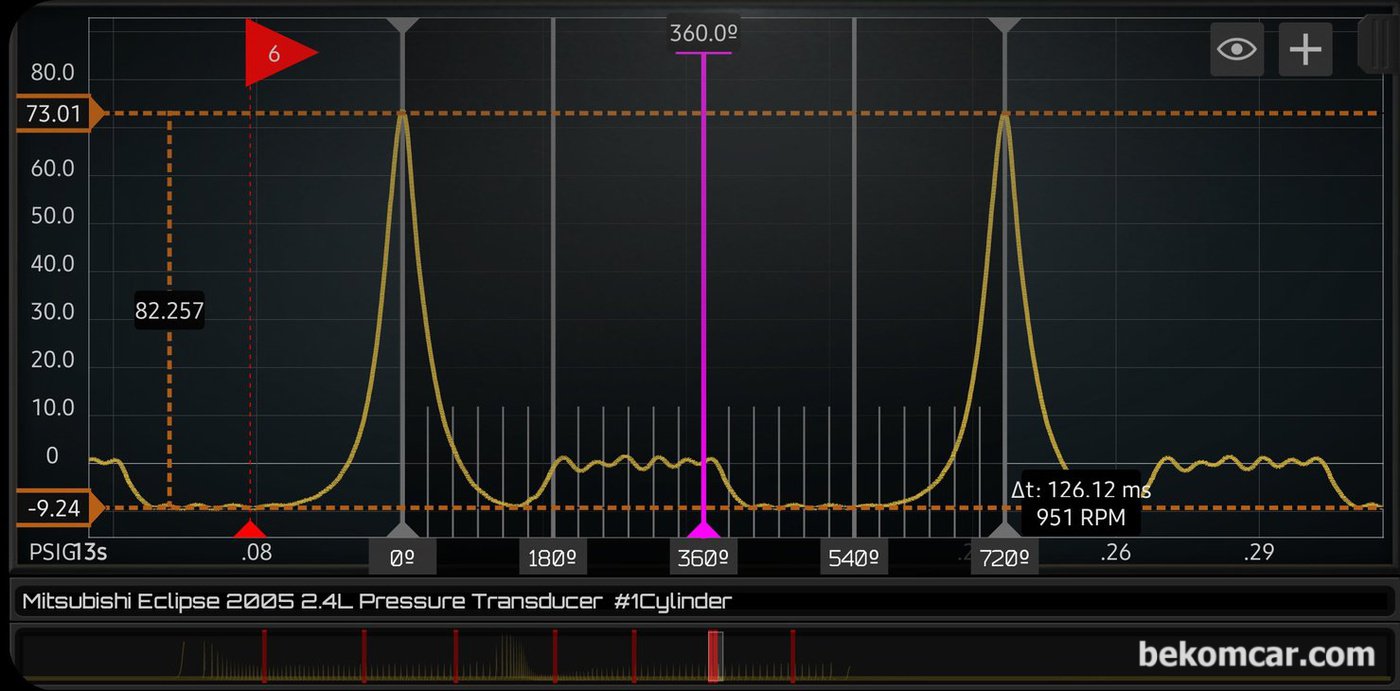Click the highlighted position box in overview strip
Screen dimensions: 1400x691
[715, 656]
